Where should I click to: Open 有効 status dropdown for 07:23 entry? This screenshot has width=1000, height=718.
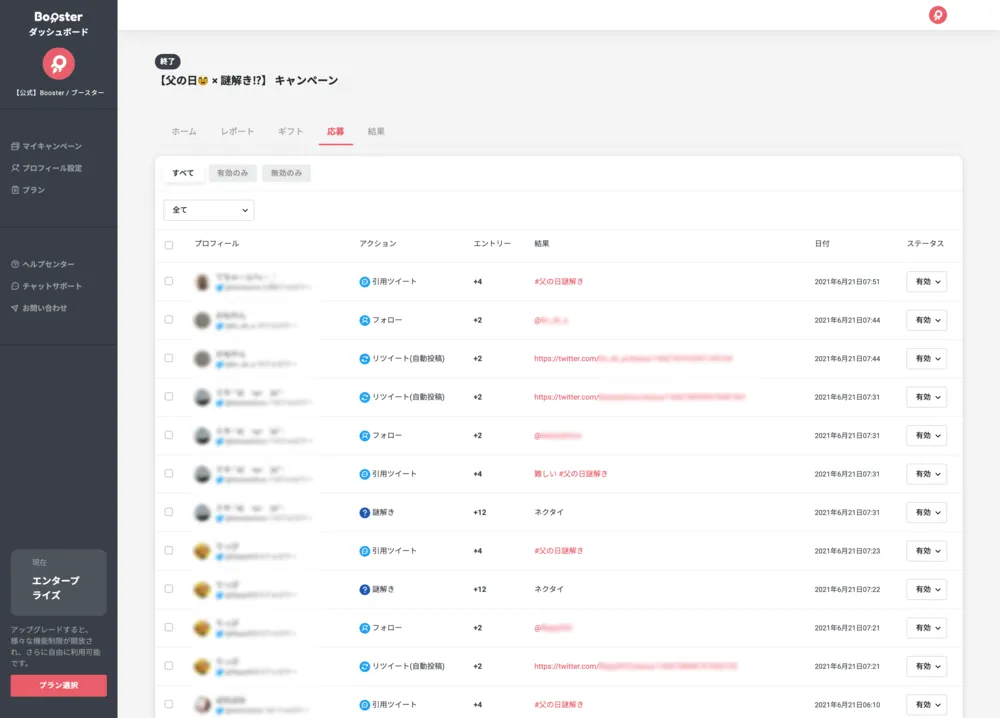tap(926, 551)
